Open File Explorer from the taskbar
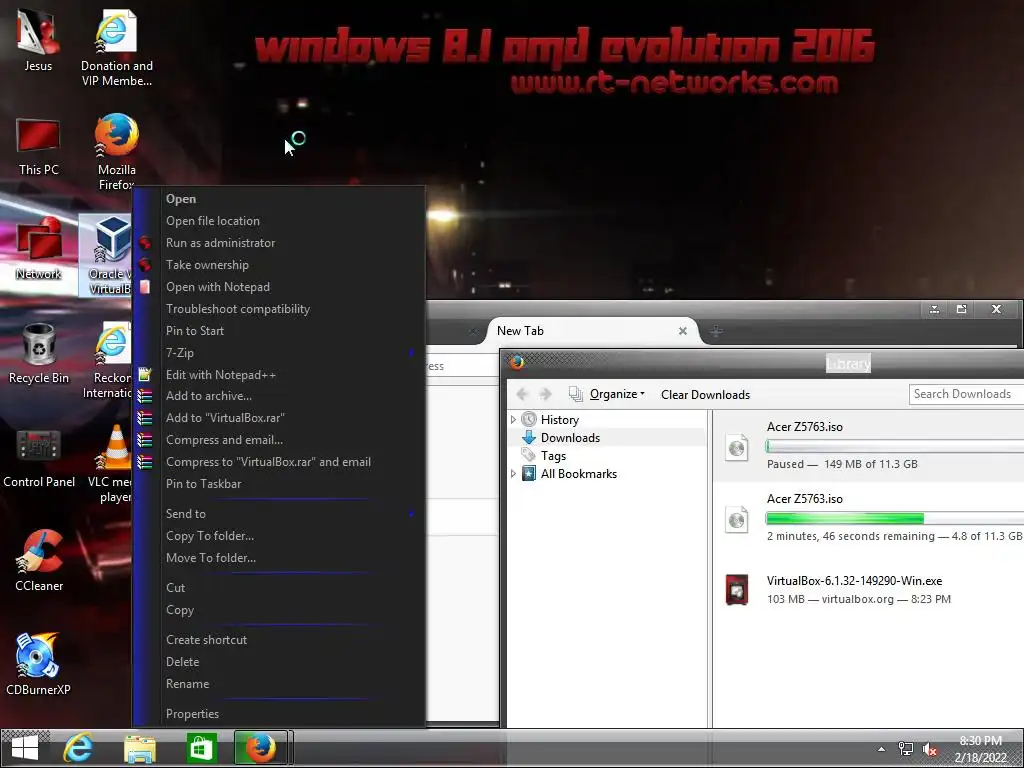This screenshot has width=1024, height=768. tap(140, 748)
